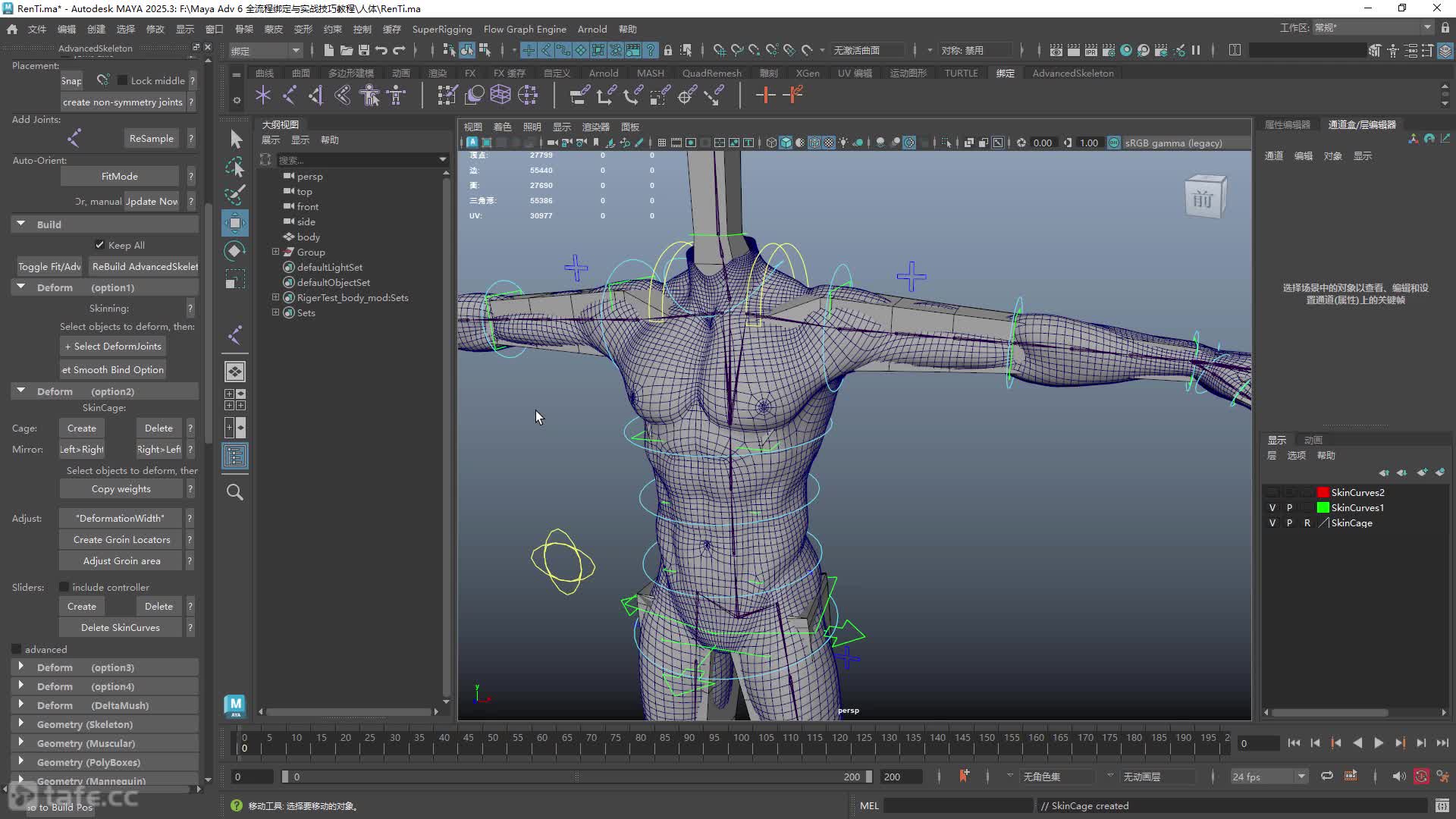The width and height of the screenshot is (1456, 819).
Task: Switch to the AdvancedSkeleton shelf tab
Action: 1072,73
